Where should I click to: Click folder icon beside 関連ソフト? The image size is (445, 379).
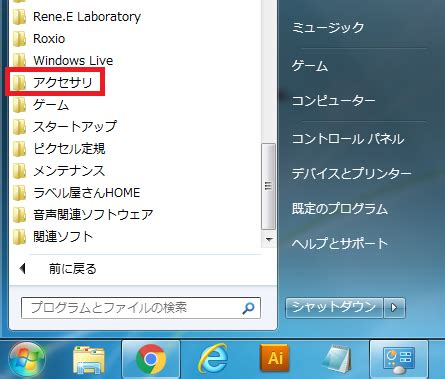click(x=19, y=237)
